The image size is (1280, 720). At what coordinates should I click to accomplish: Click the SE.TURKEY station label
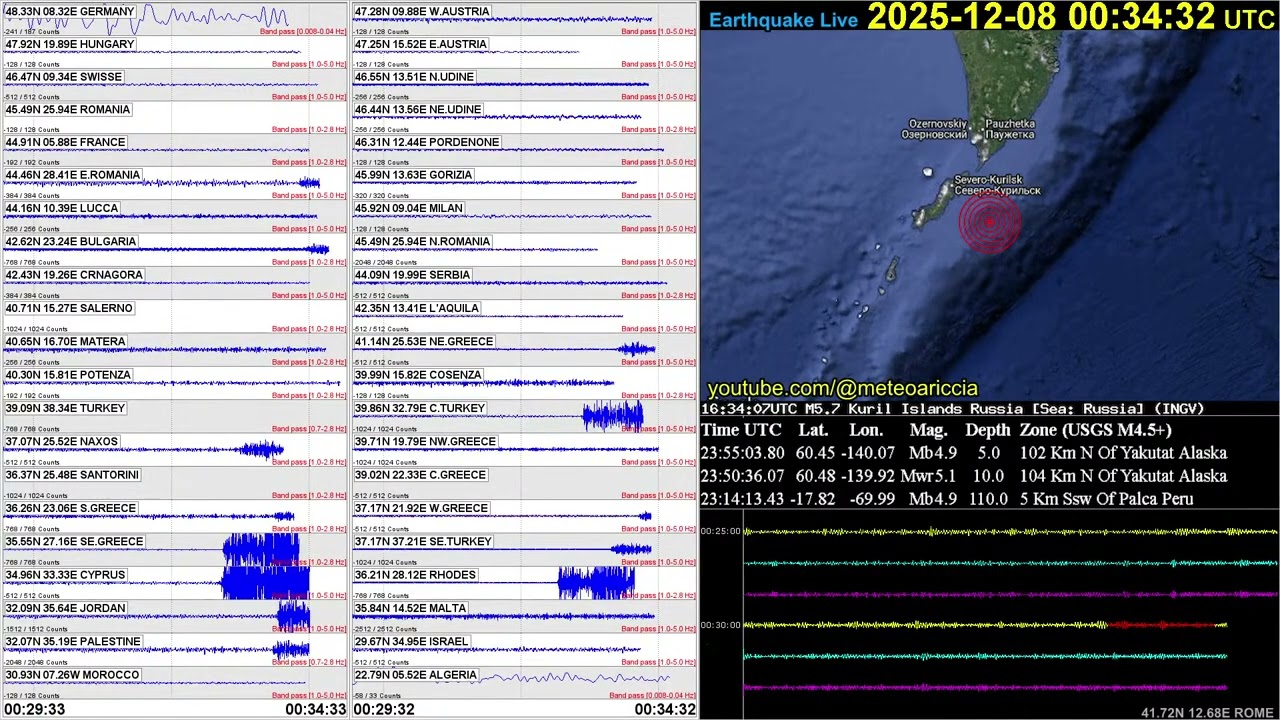[424, 542]
